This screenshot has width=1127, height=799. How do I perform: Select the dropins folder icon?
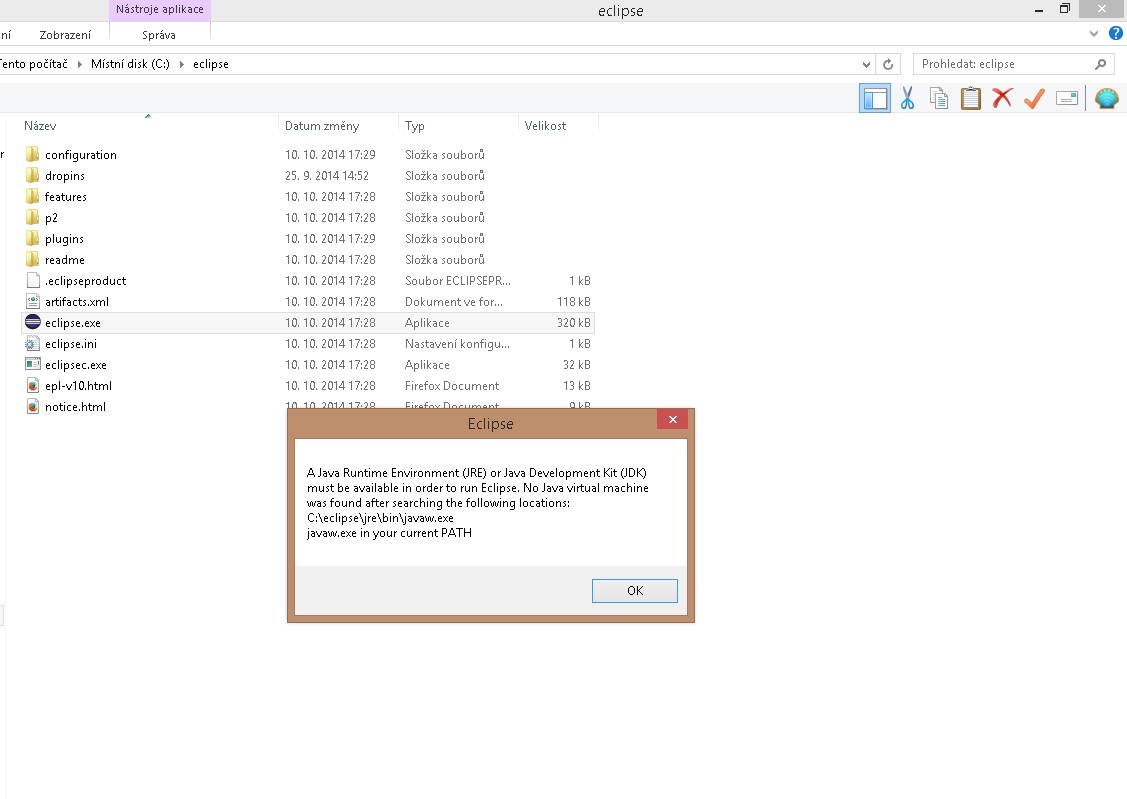[x=32, y=175]
